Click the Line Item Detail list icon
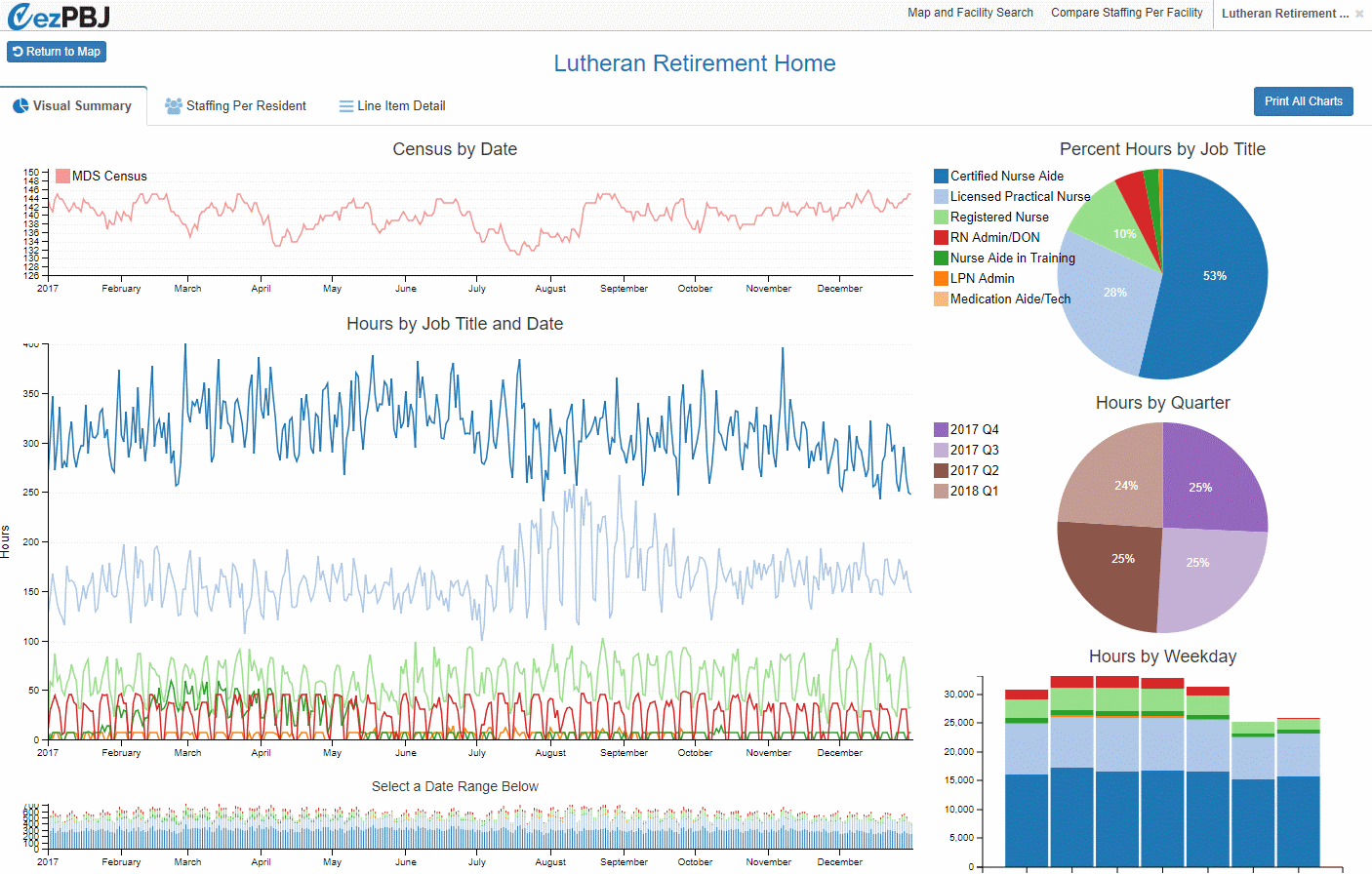Screen dimensions: 1372x874 pos(345,106)
